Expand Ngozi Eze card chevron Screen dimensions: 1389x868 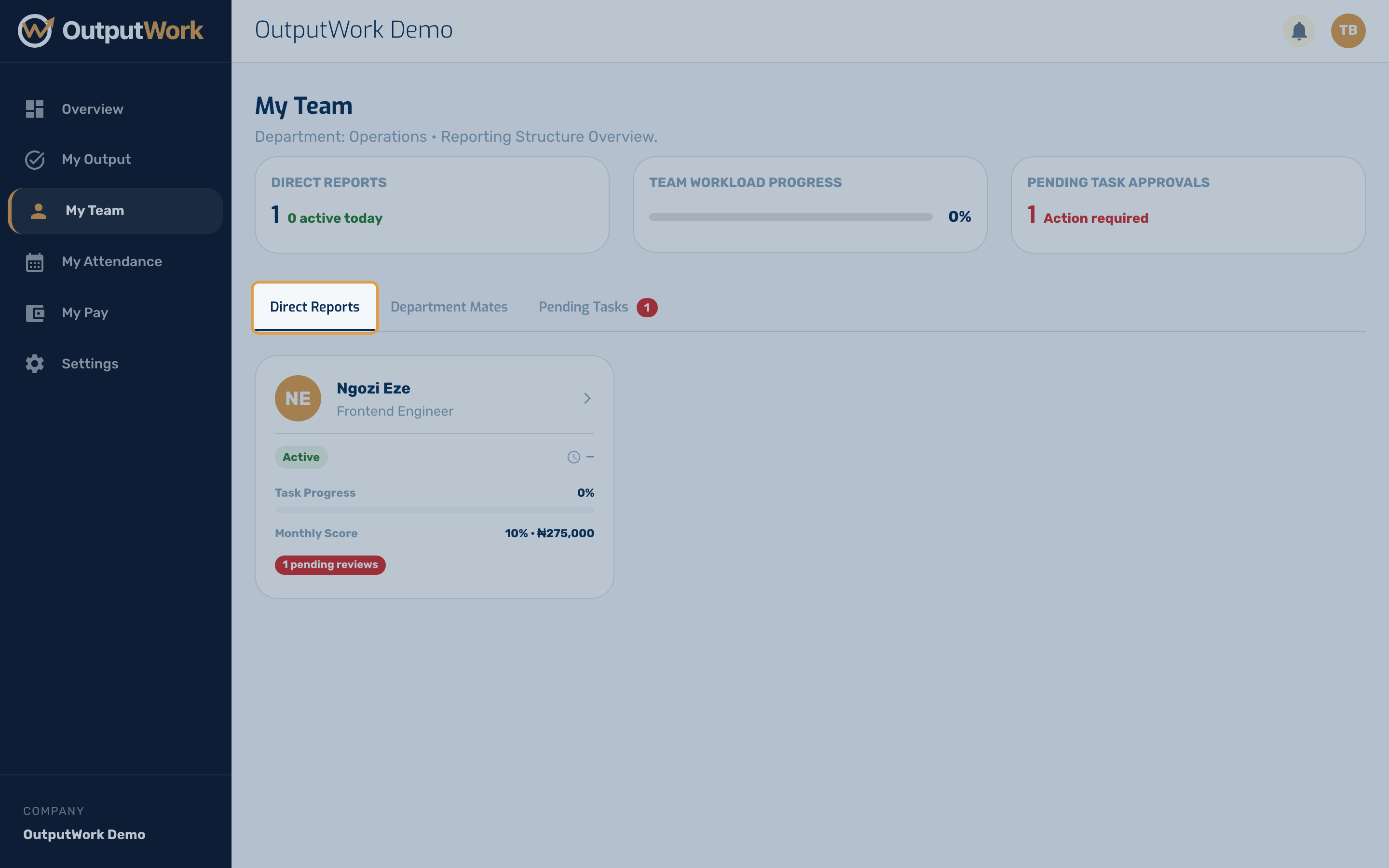tap(587, 398)
